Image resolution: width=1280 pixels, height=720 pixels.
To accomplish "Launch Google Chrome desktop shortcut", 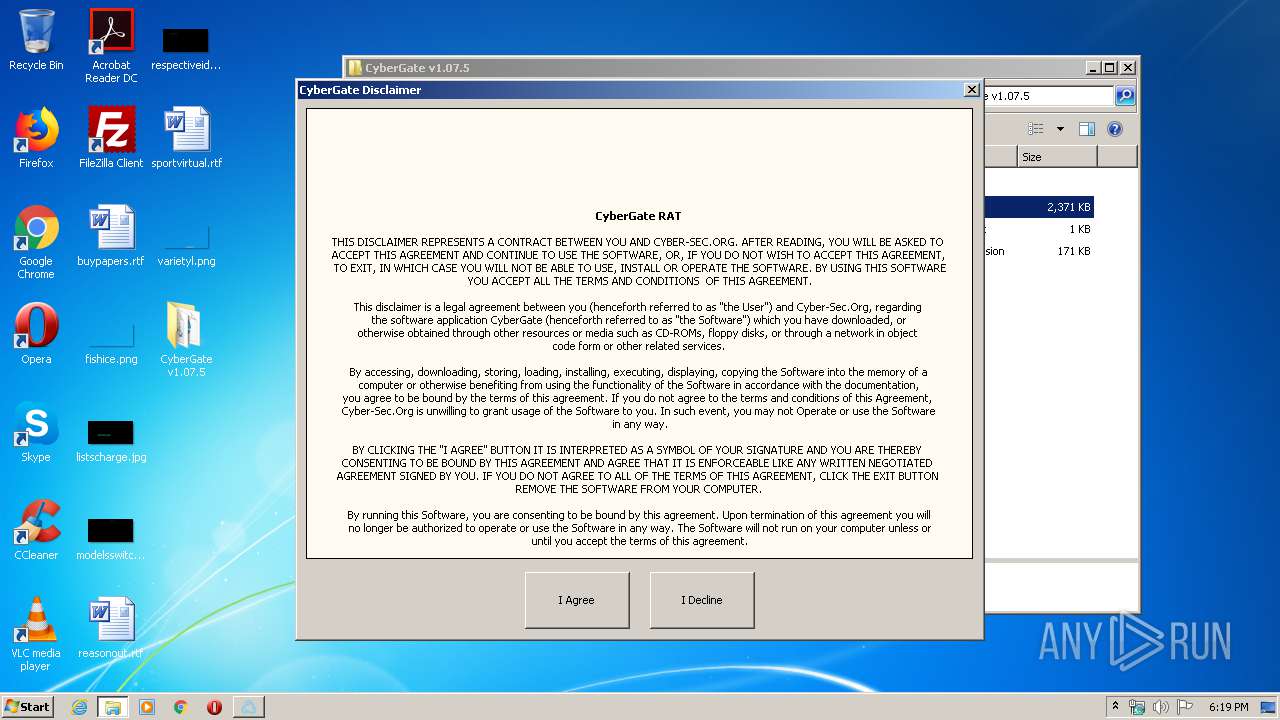I will (x=36, y=242).
